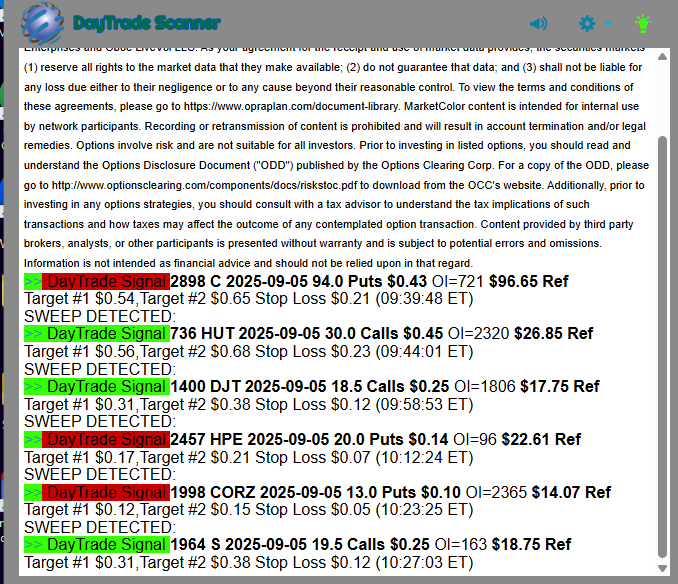
Task: Click the DayTrade Scanner title text
Action: [x=147, y=23]
